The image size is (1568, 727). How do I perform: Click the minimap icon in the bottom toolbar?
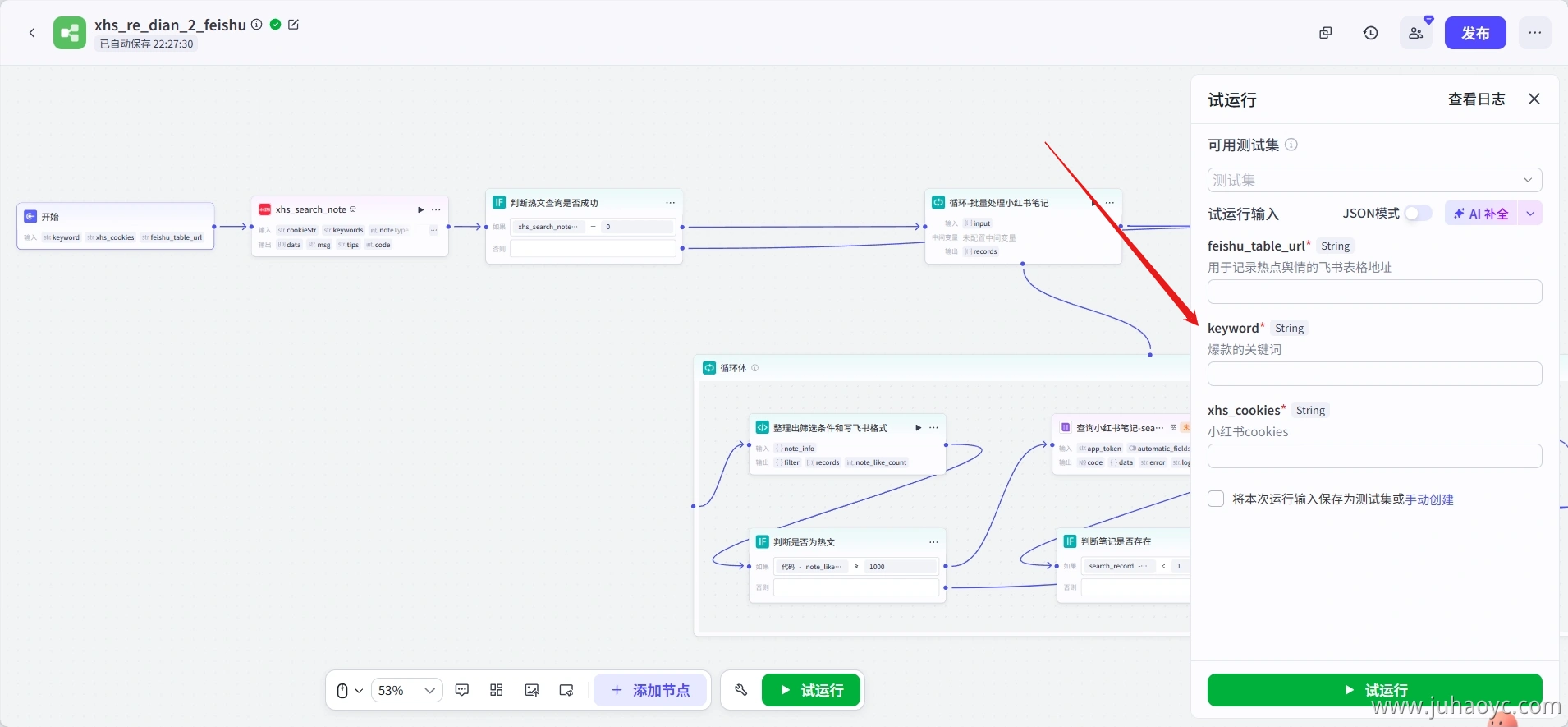566,690
